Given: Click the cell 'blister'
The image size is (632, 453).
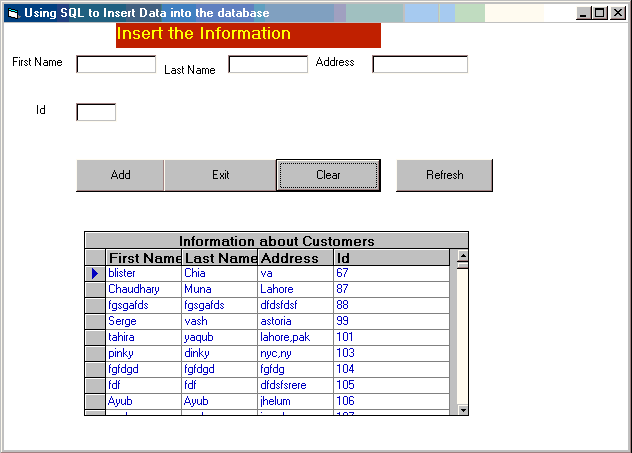Looking at the screenshot, I should tap(144, 274).
